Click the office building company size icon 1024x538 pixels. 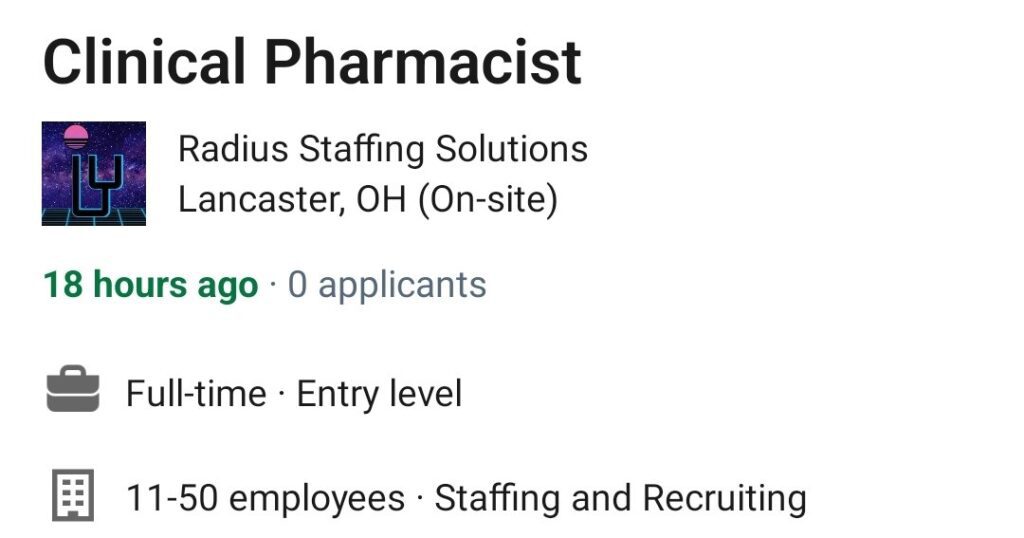pos(73,496)
